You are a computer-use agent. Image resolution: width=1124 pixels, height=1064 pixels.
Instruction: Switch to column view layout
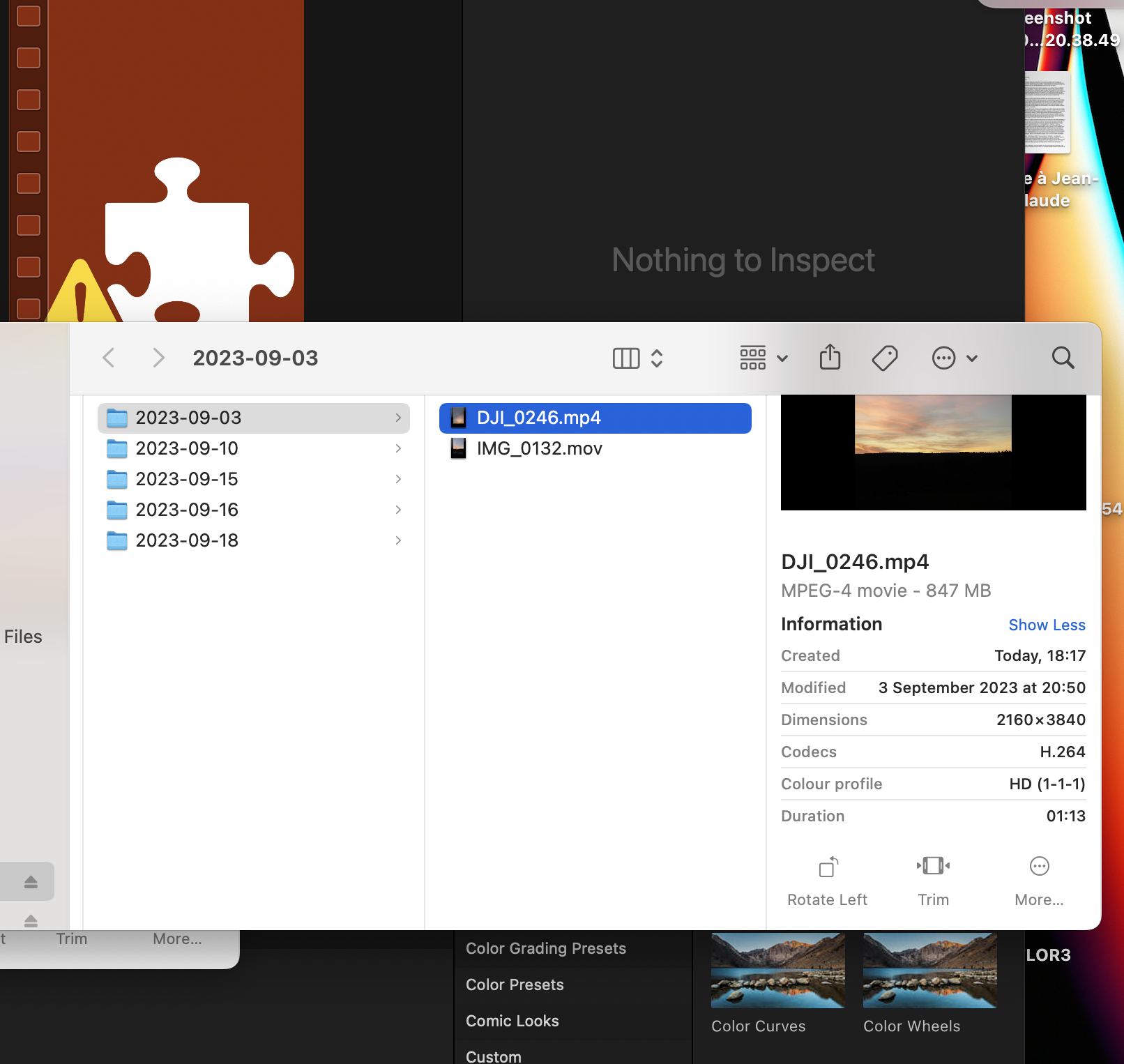click(x=625, y=358)
